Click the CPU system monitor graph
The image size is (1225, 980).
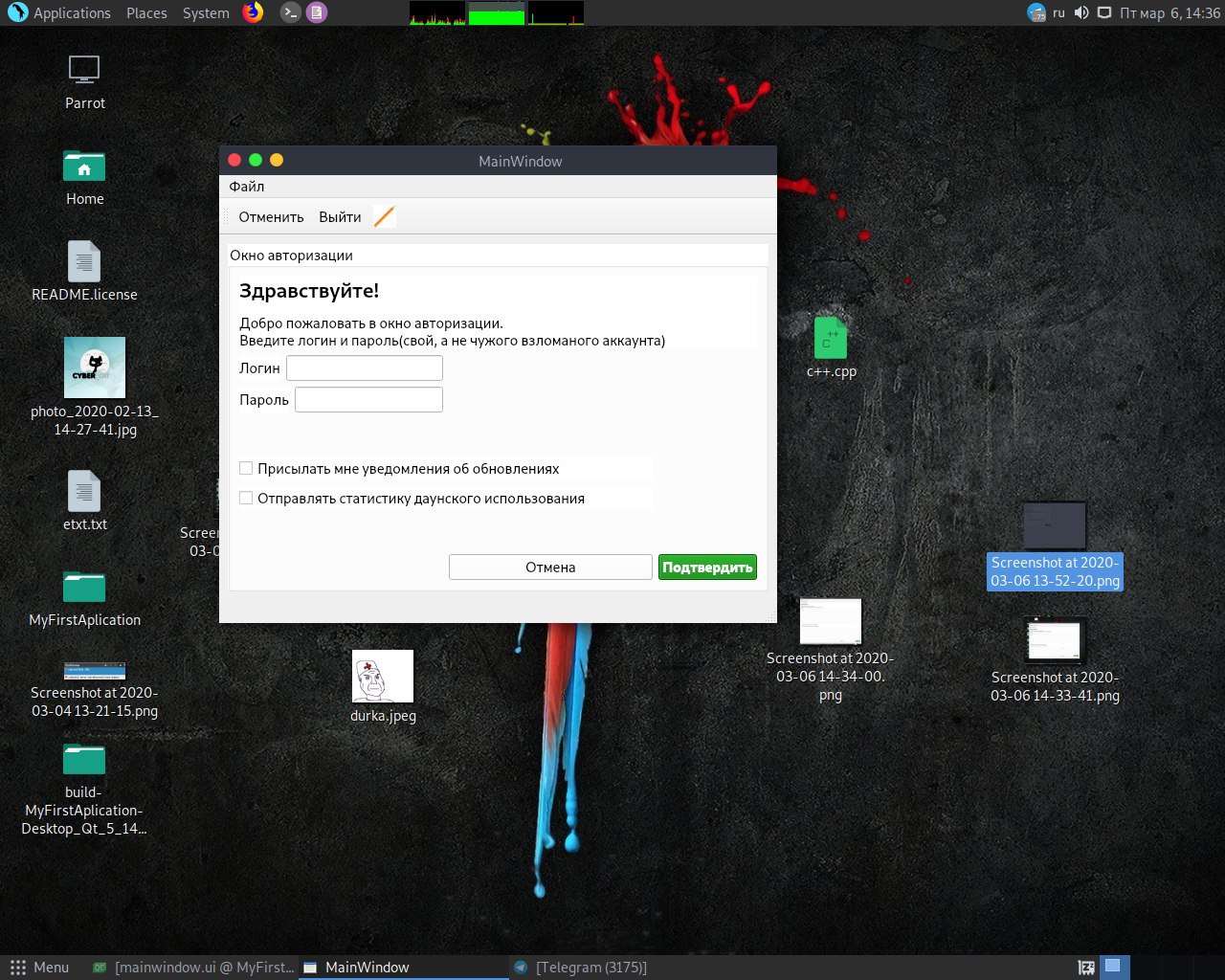(437, 12)
